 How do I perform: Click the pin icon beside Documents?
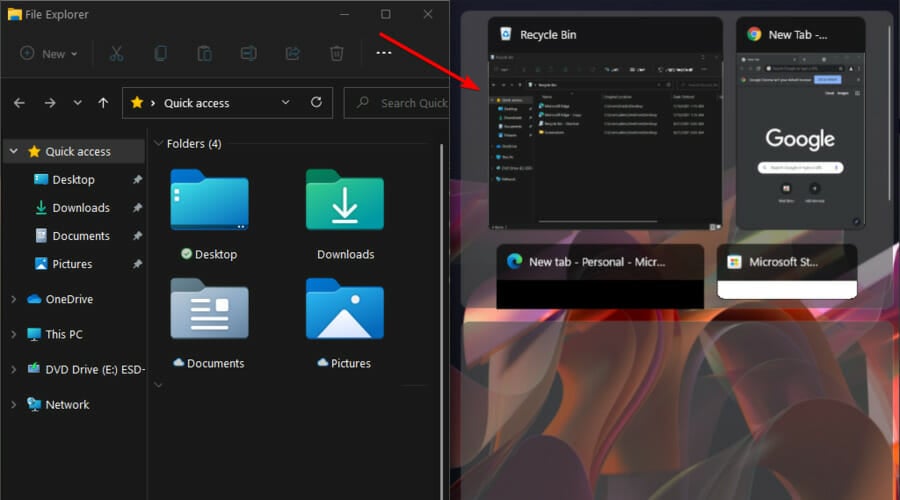tap(137, 236)
